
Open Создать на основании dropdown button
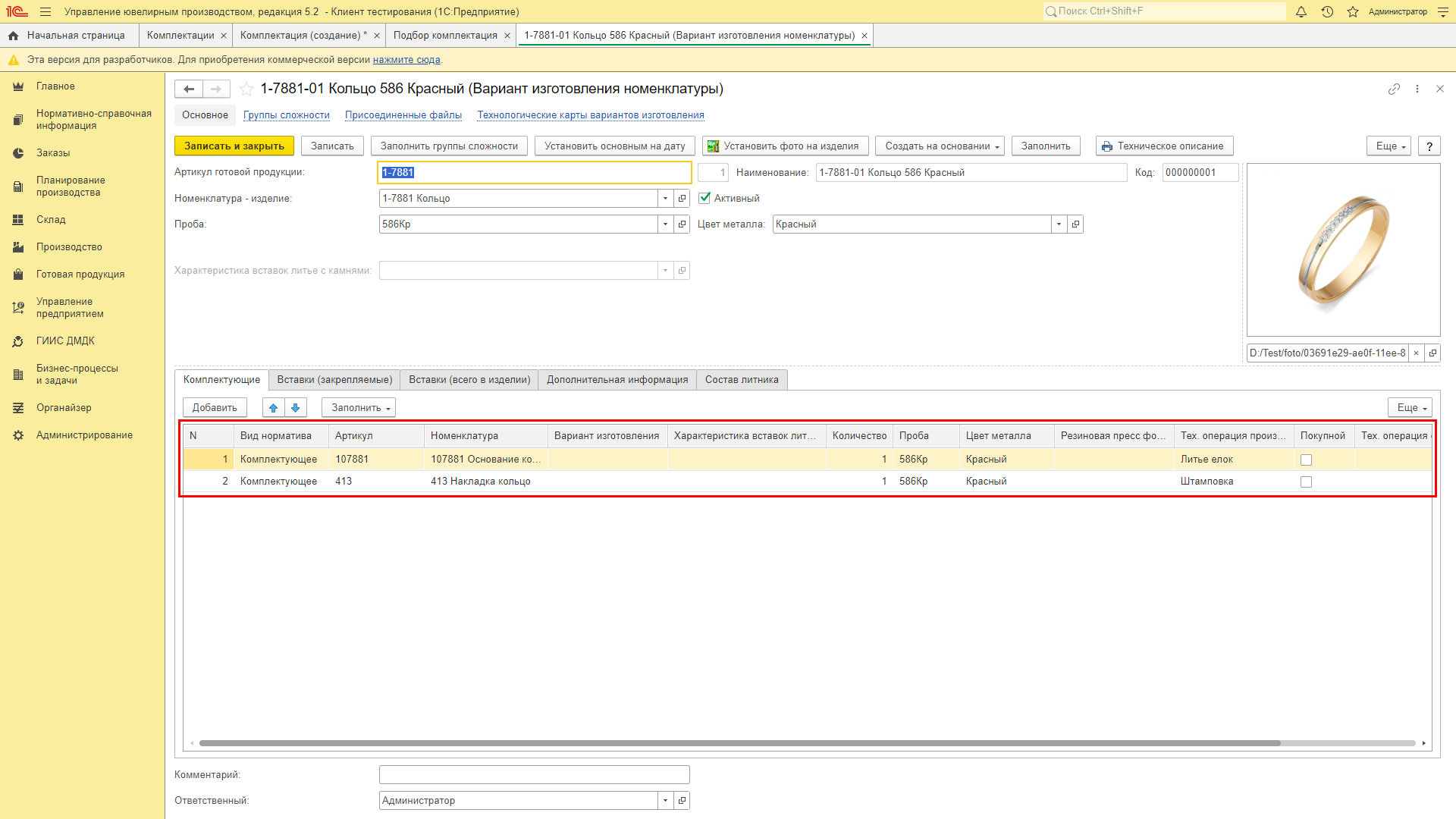tap(940, 146)
